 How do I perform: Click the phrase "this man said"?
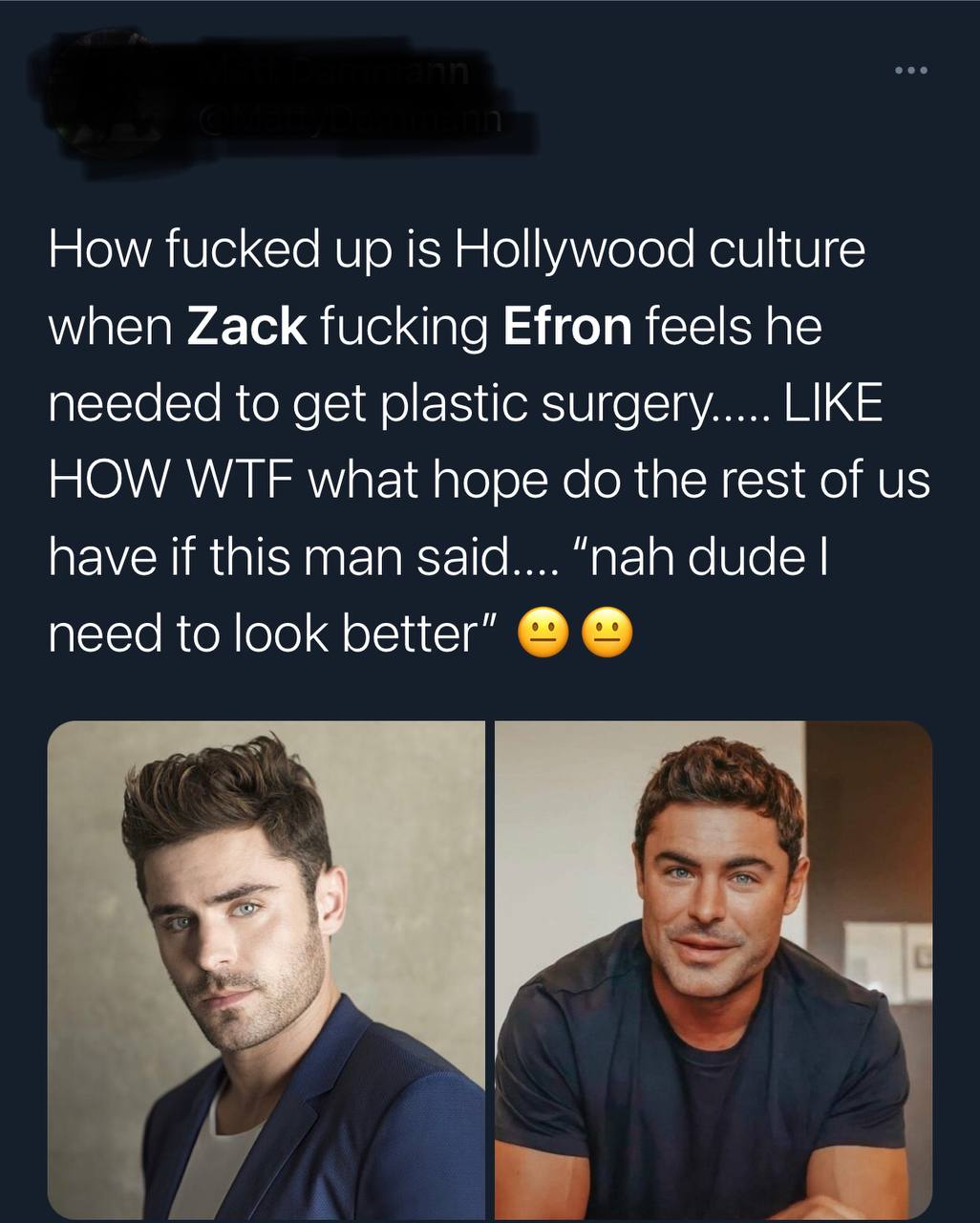click(x=357, y=557)
